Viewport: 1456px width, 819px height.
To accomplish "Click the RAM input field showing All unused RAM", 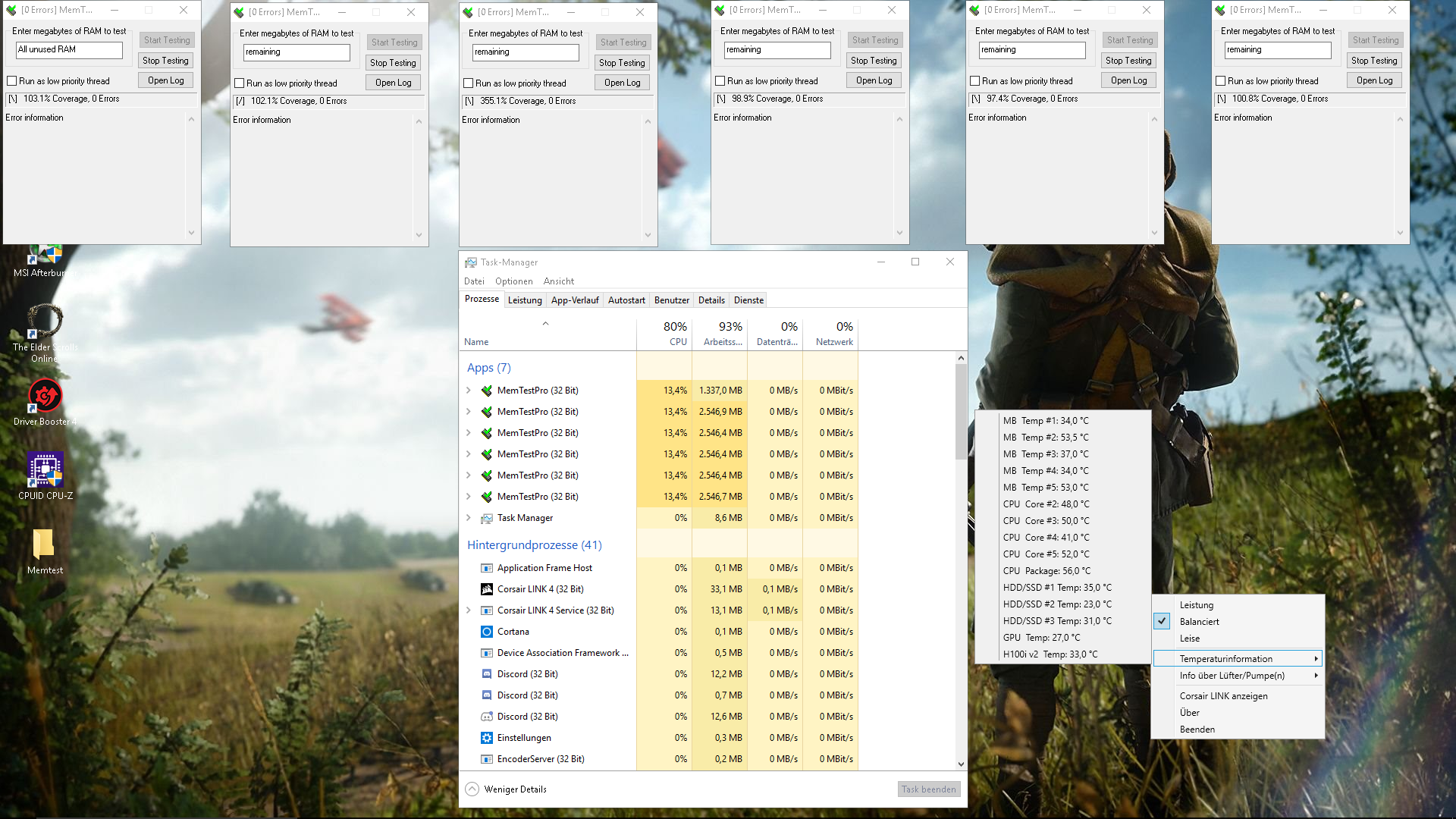I will coord(69,50).
